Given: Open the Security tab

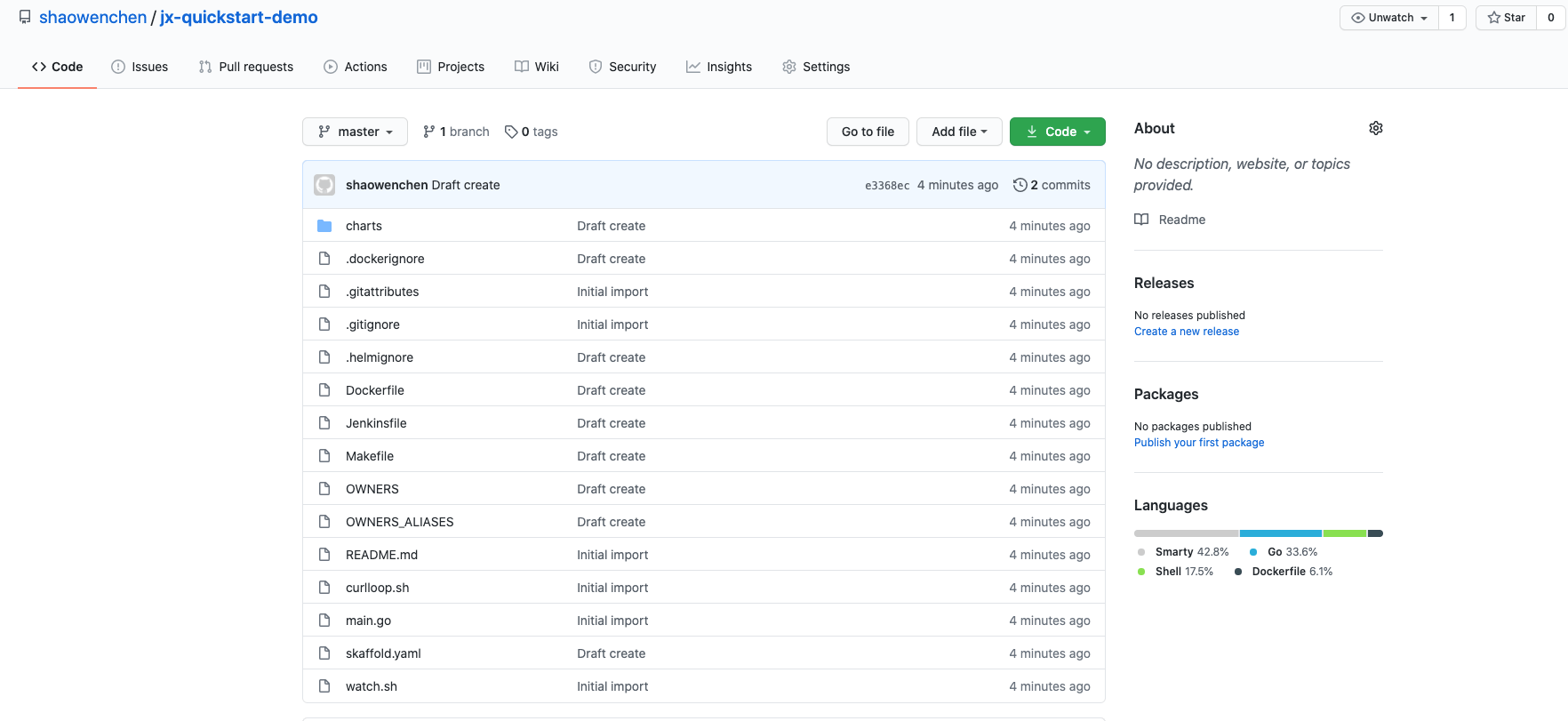Looking at the screenshot, I should point(622,67).
